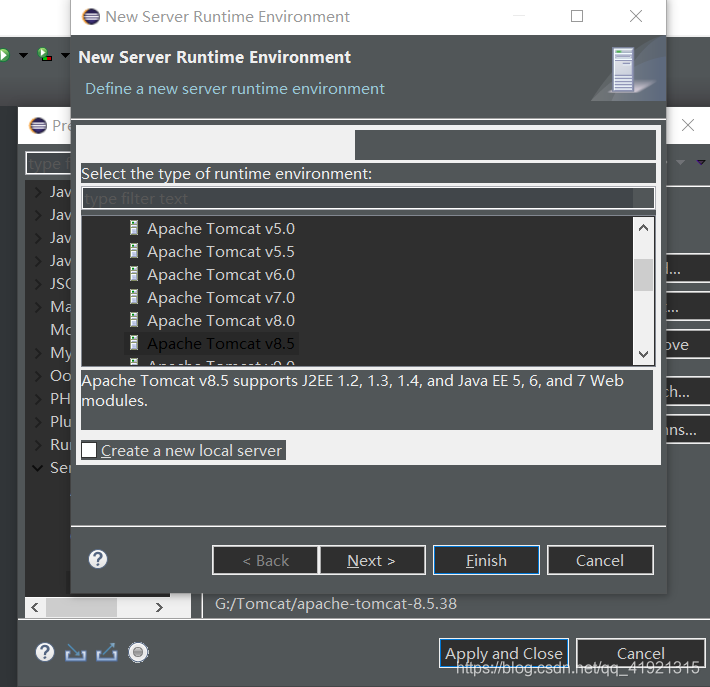Image resolution: width=710 pixels, height=687 pixels.
Task: Click the server icon beside Apache Tomcat v7.0
Action: point(134,297)
